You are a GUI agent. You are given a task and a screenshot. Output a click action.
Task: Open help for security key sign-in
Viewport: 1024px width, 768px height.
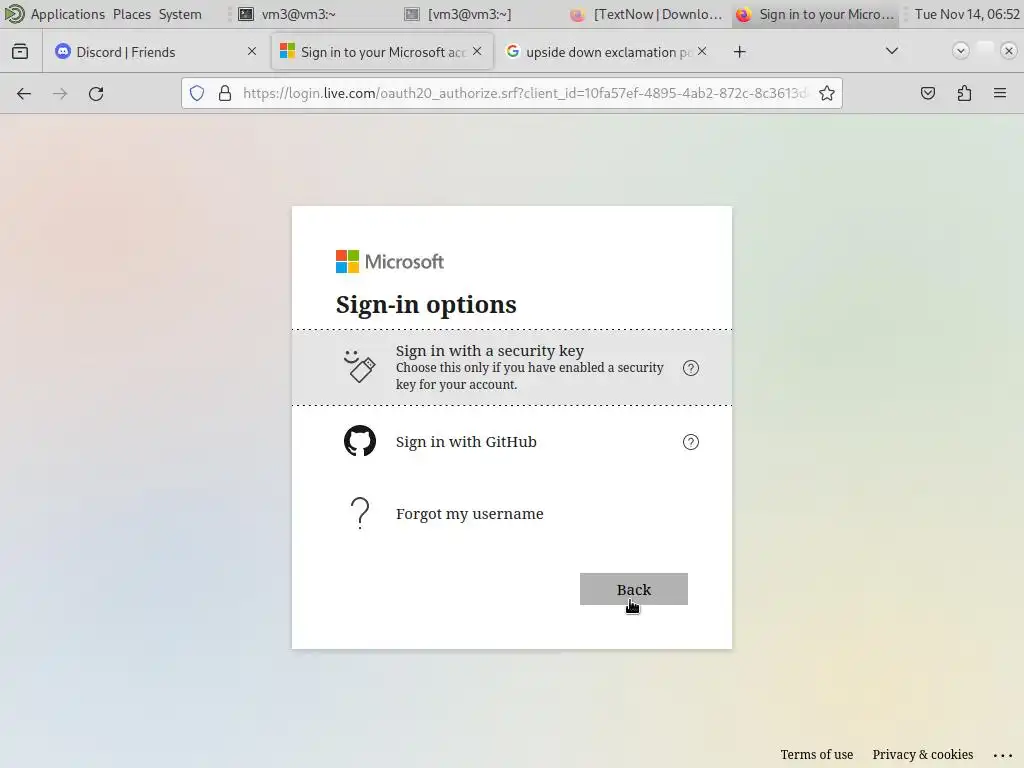(690, 368)
